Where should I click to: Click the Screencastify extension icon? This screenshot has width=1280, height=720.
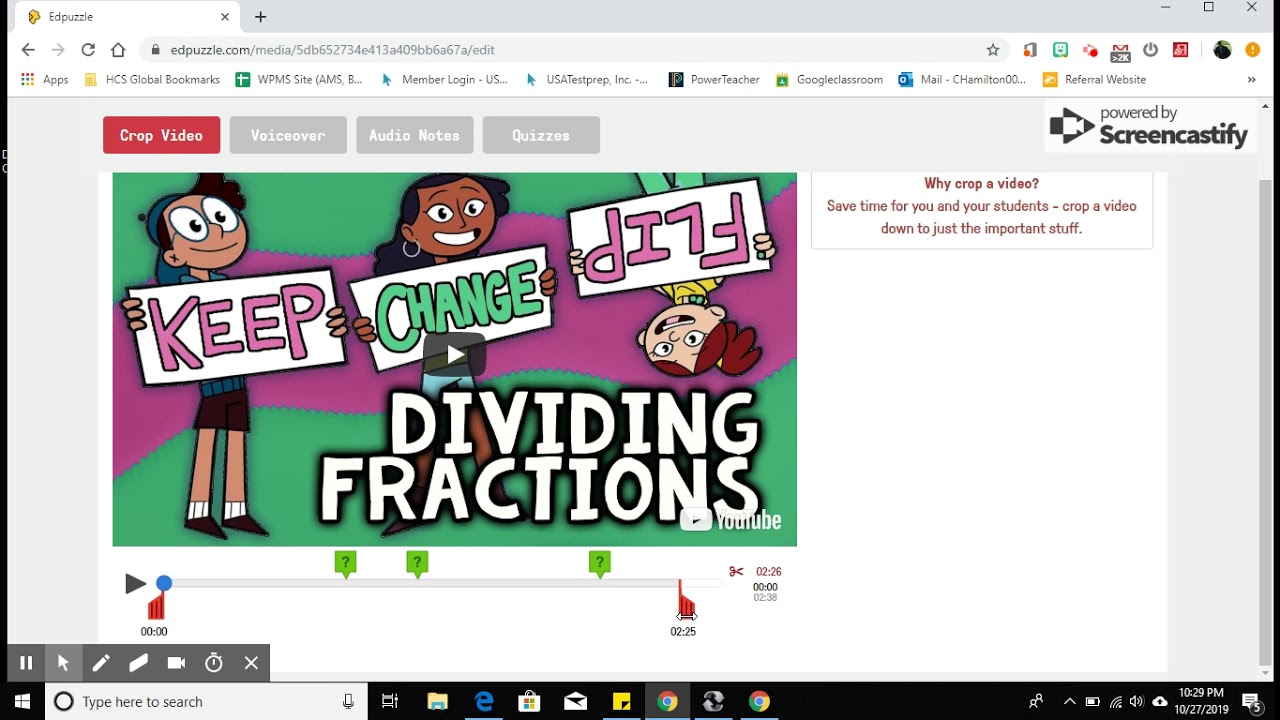click(1090, 50)
